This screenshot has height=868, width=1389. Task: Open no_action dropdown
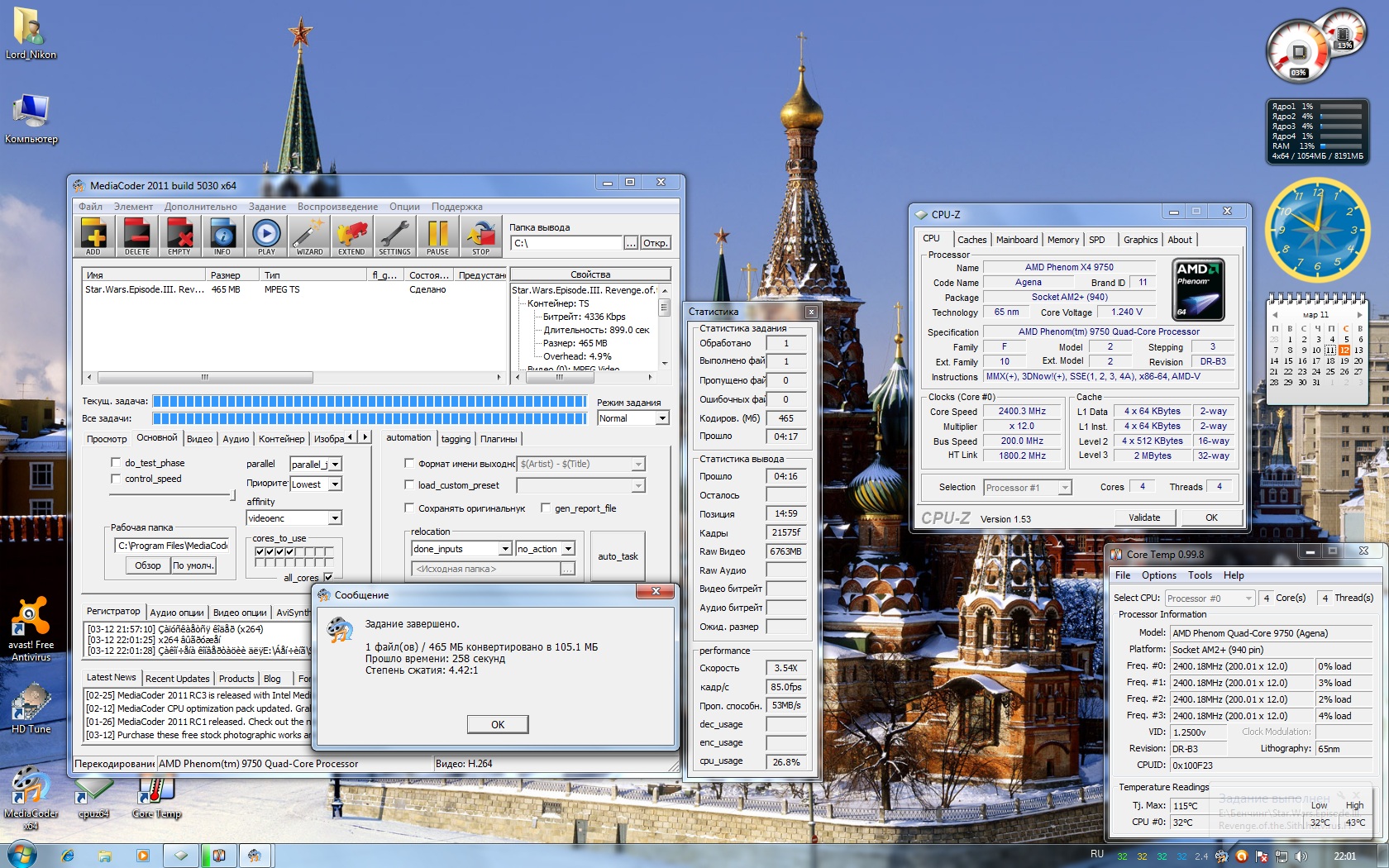click(568, 549)
